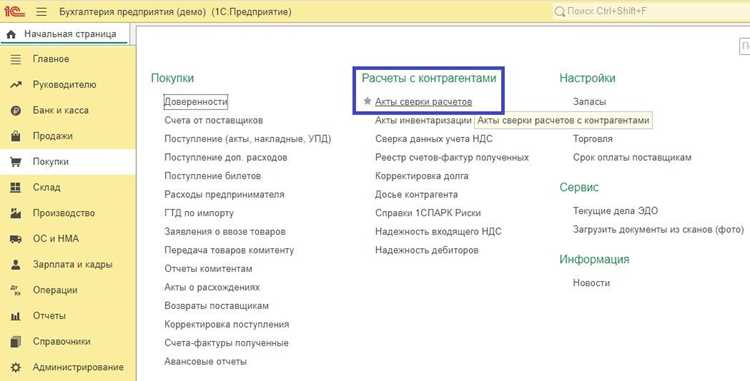Open Корректировка поступления
Image resolution: width=750 pixels, height=381 pixels.
click(x=227, y=325)
